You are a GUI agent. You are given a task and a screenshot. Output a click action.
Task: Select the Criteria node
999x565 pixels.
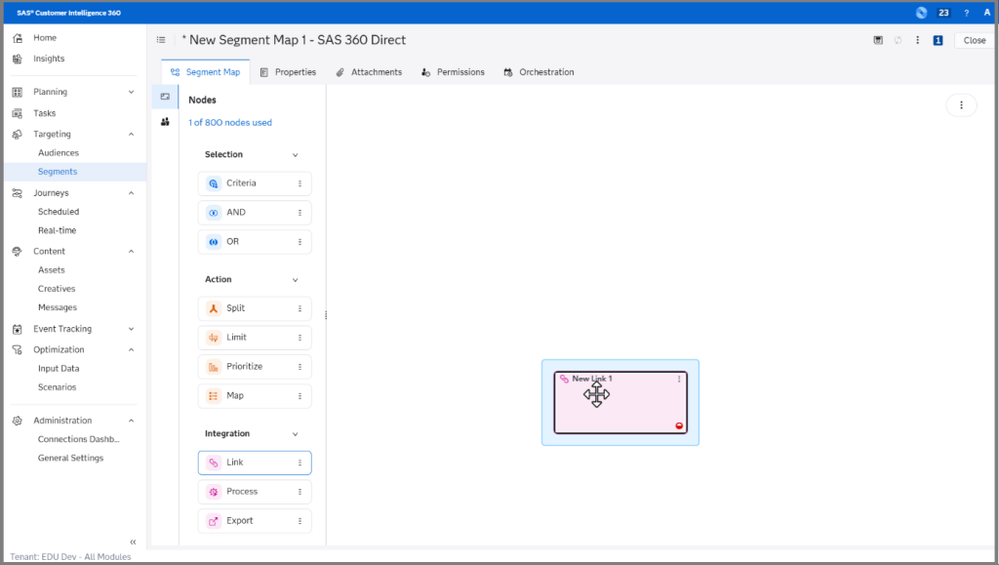[254, 183]
